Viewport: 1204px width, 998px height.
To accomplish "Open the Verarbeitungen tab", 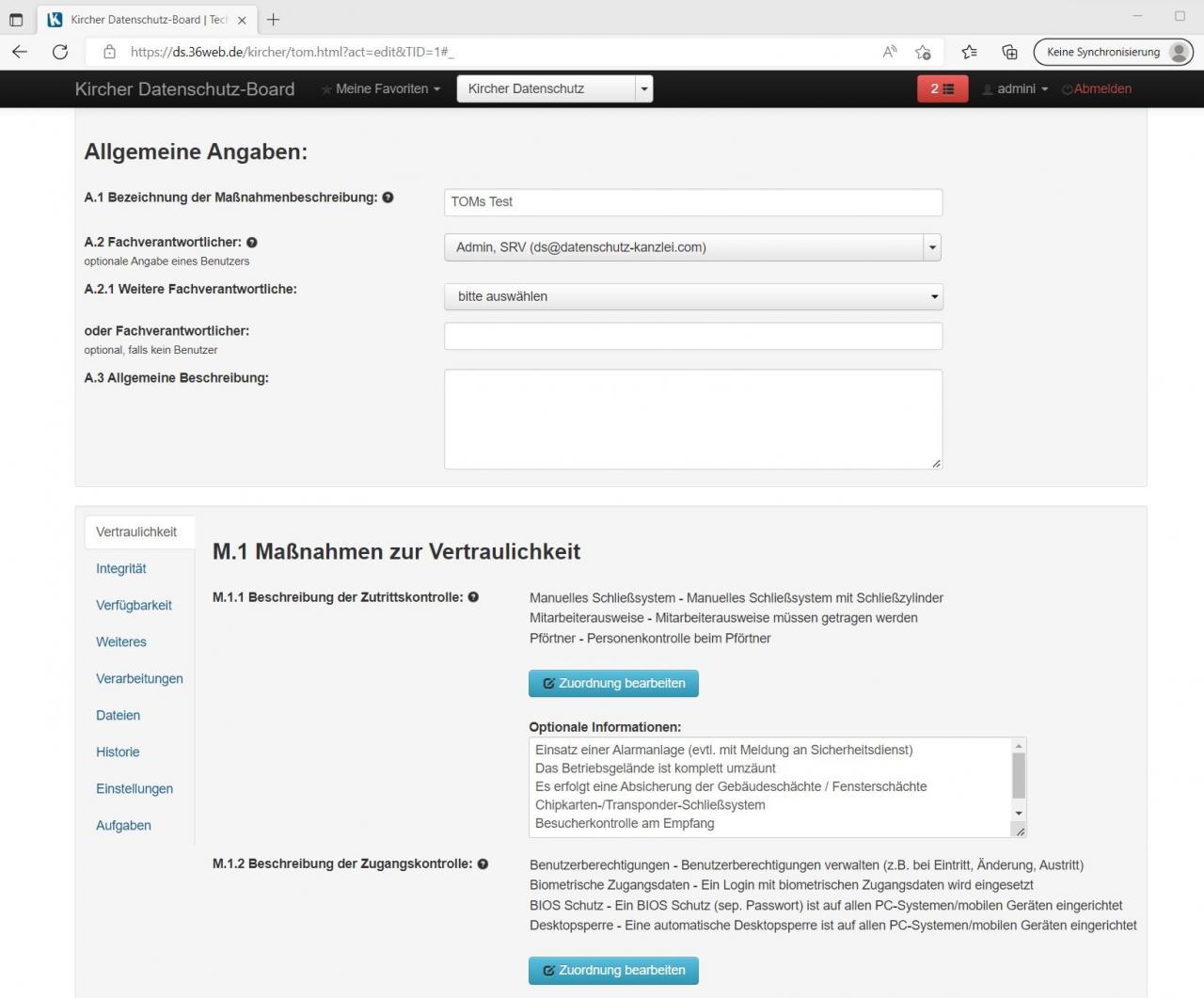I will (139, 678).
